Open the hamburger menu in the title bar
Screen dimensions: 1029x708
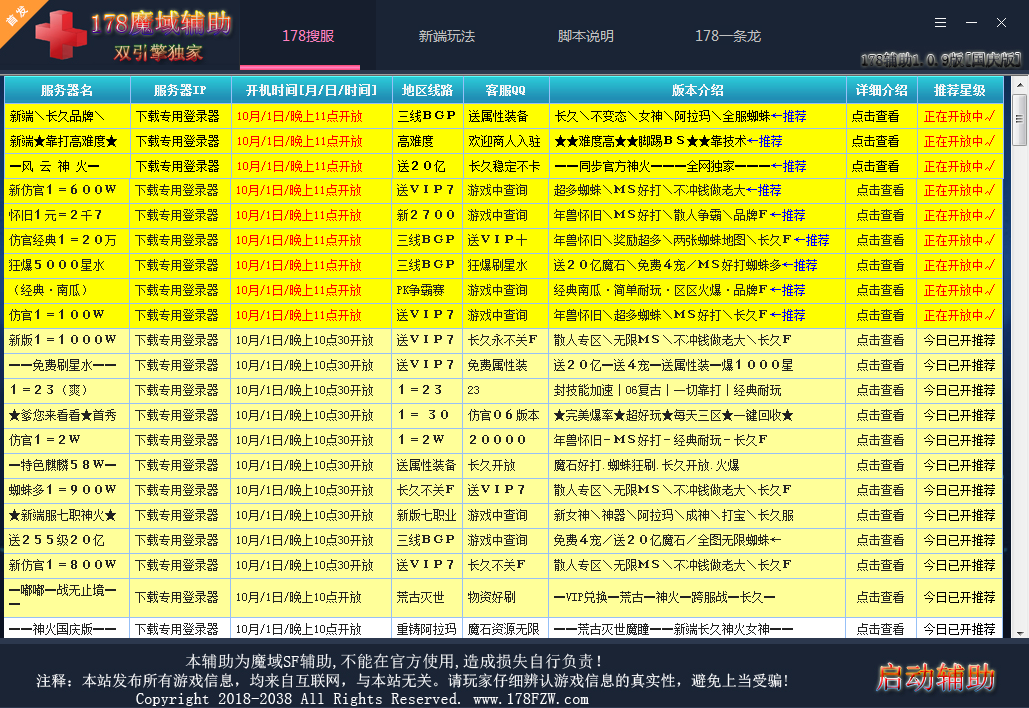point(938,21)
